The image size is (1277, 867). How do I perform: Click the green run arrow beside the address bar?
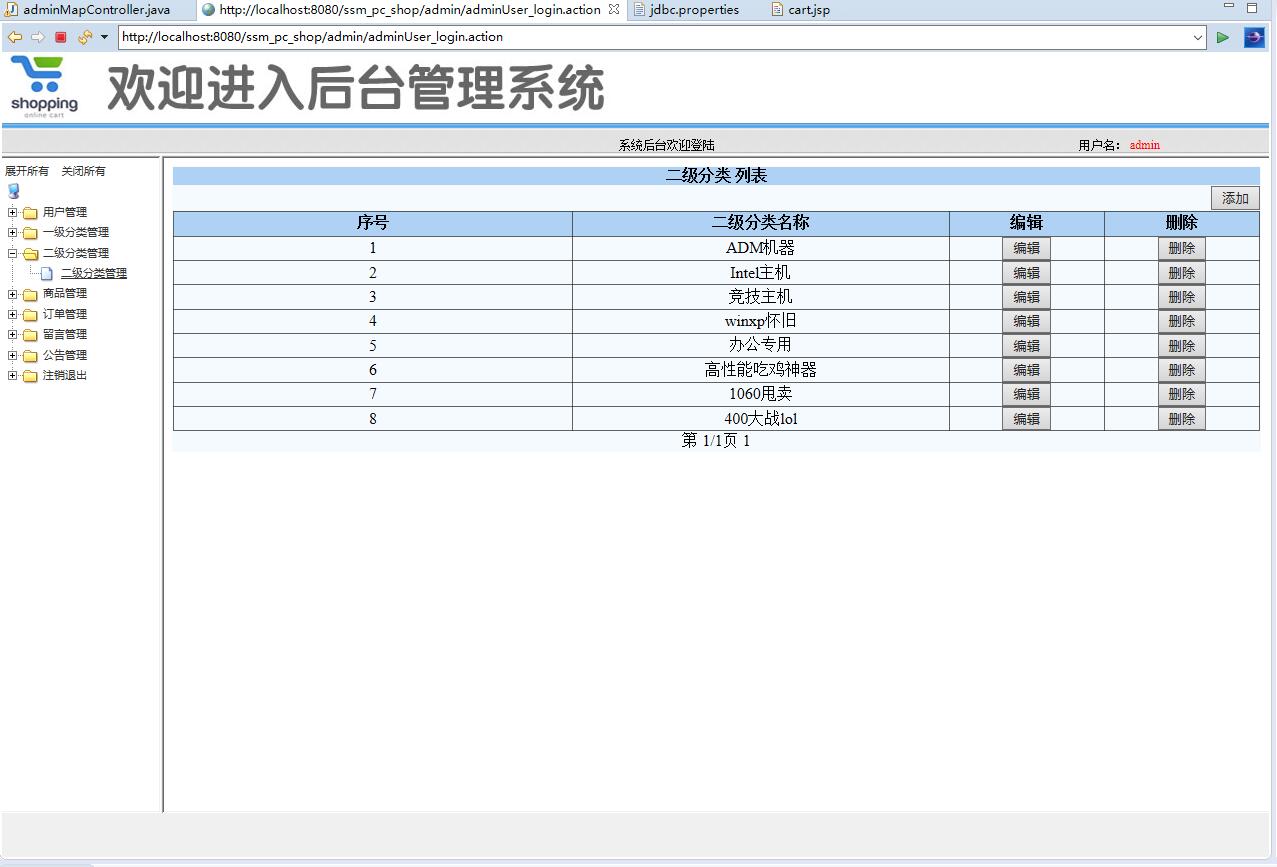[x=1222, y=37]
